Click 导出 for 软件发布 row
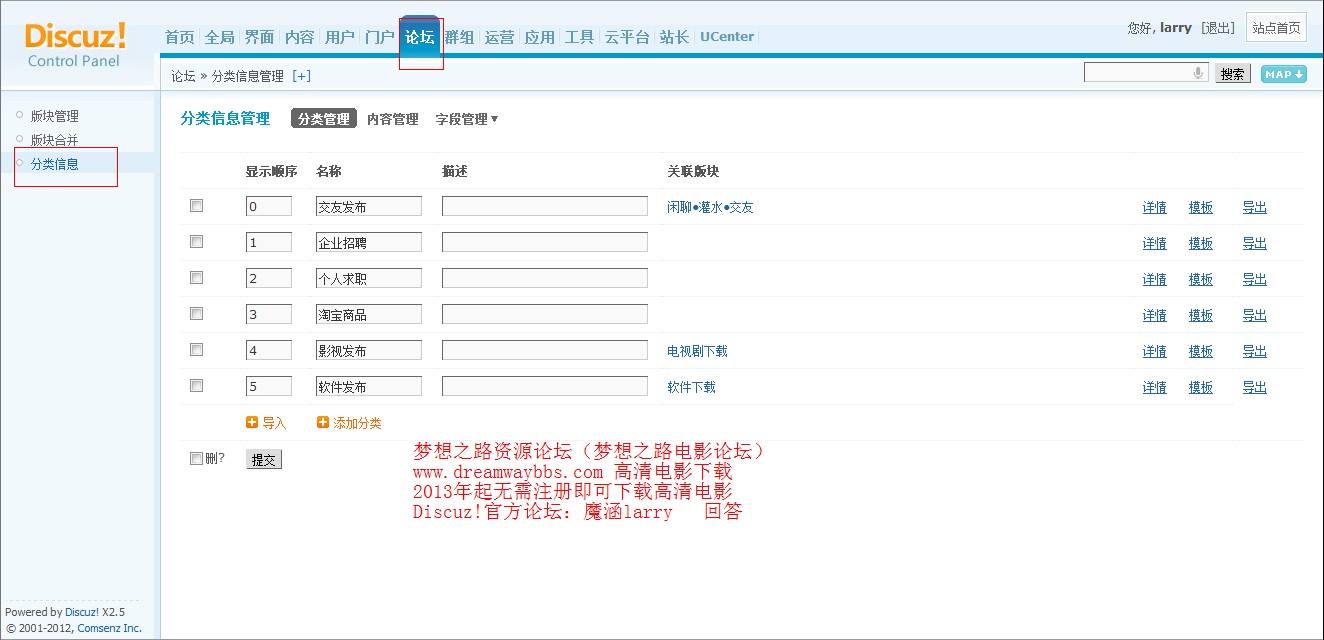The height and width of the screenshot is (640, 1324). [1255, 388]
